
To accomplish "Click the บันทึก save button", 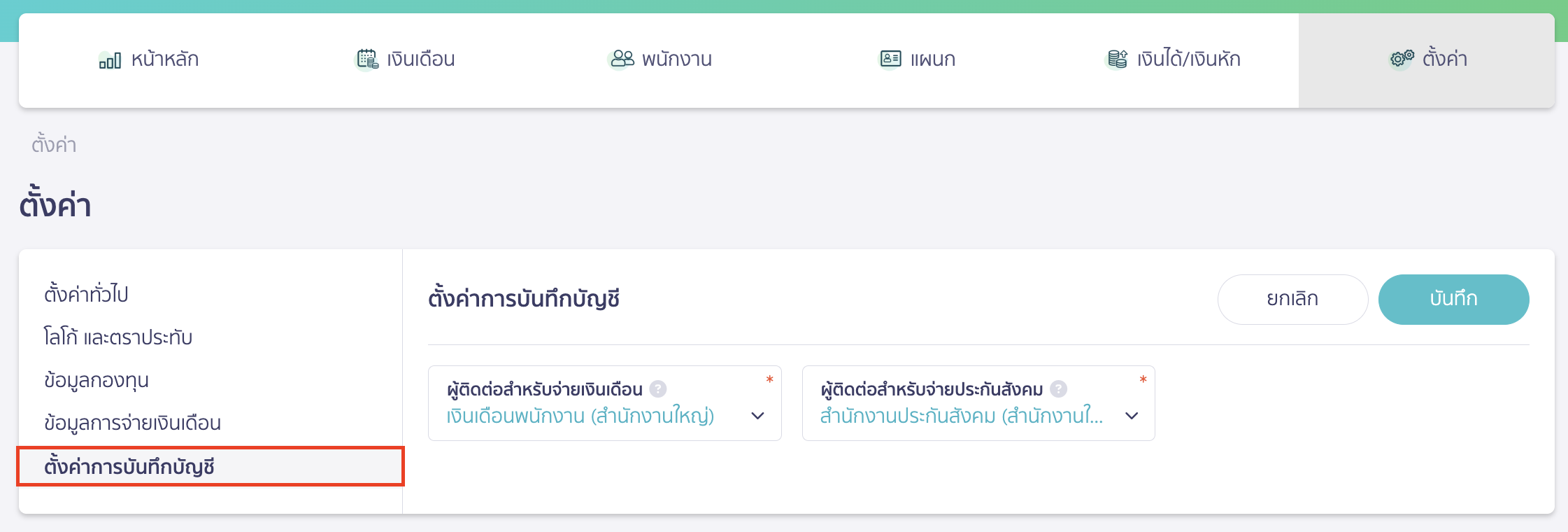I will click(x=1453, y=299).
